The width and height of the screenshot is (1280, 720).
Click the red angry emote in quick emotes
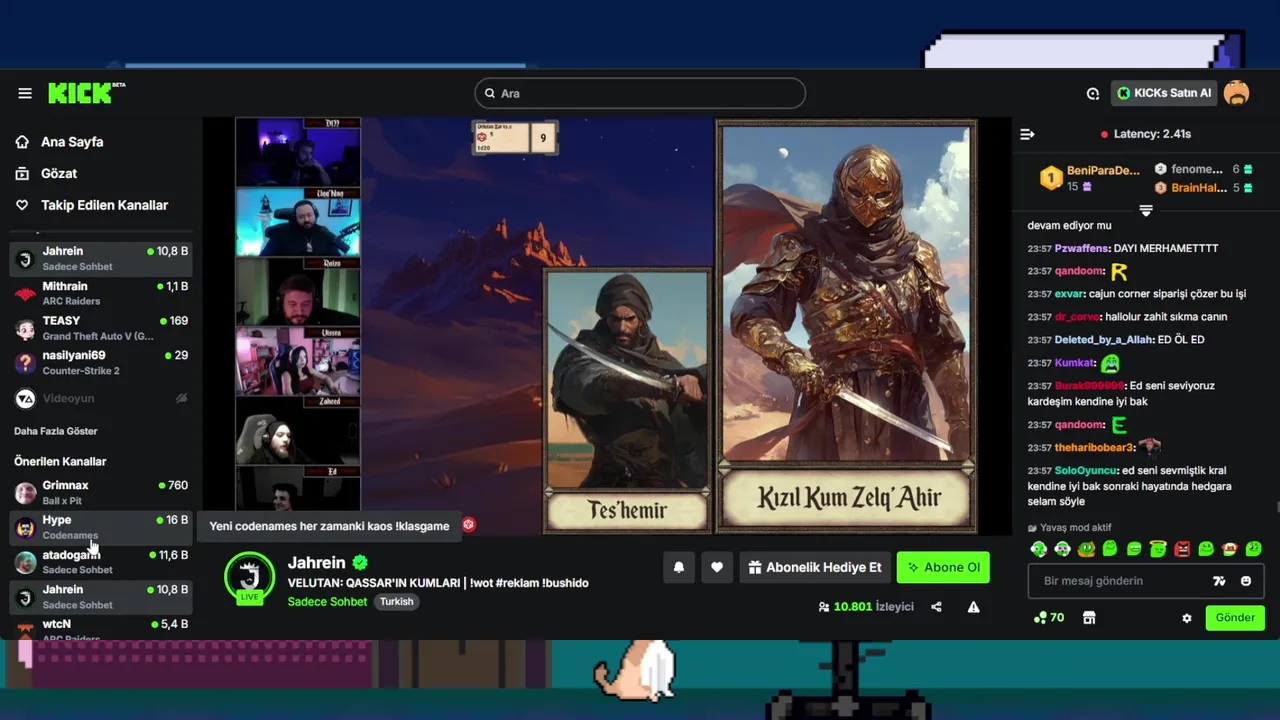click(1182, 549)
